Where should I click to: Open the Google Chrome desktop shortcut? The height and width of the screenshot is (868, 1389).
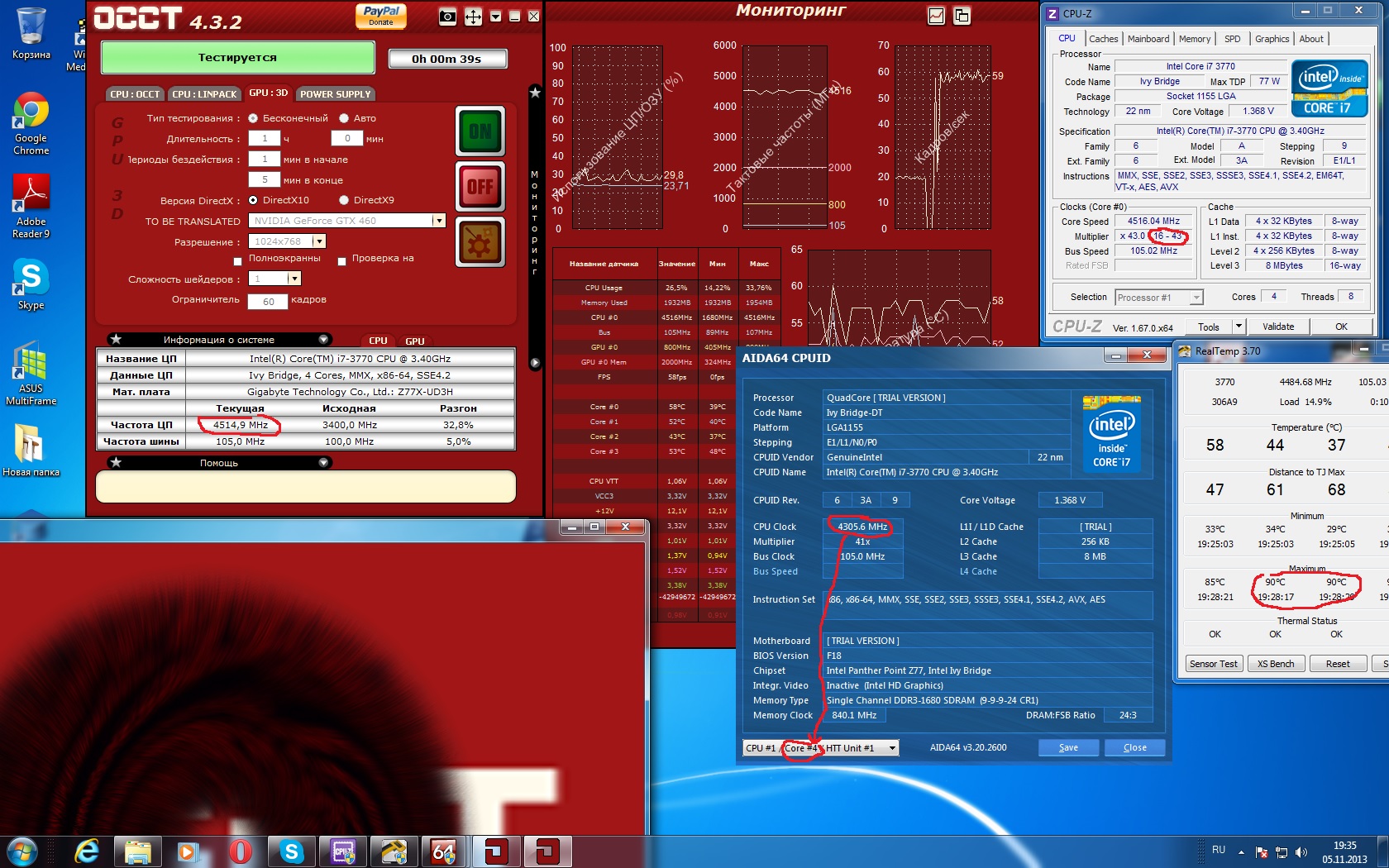pos(31,124)
